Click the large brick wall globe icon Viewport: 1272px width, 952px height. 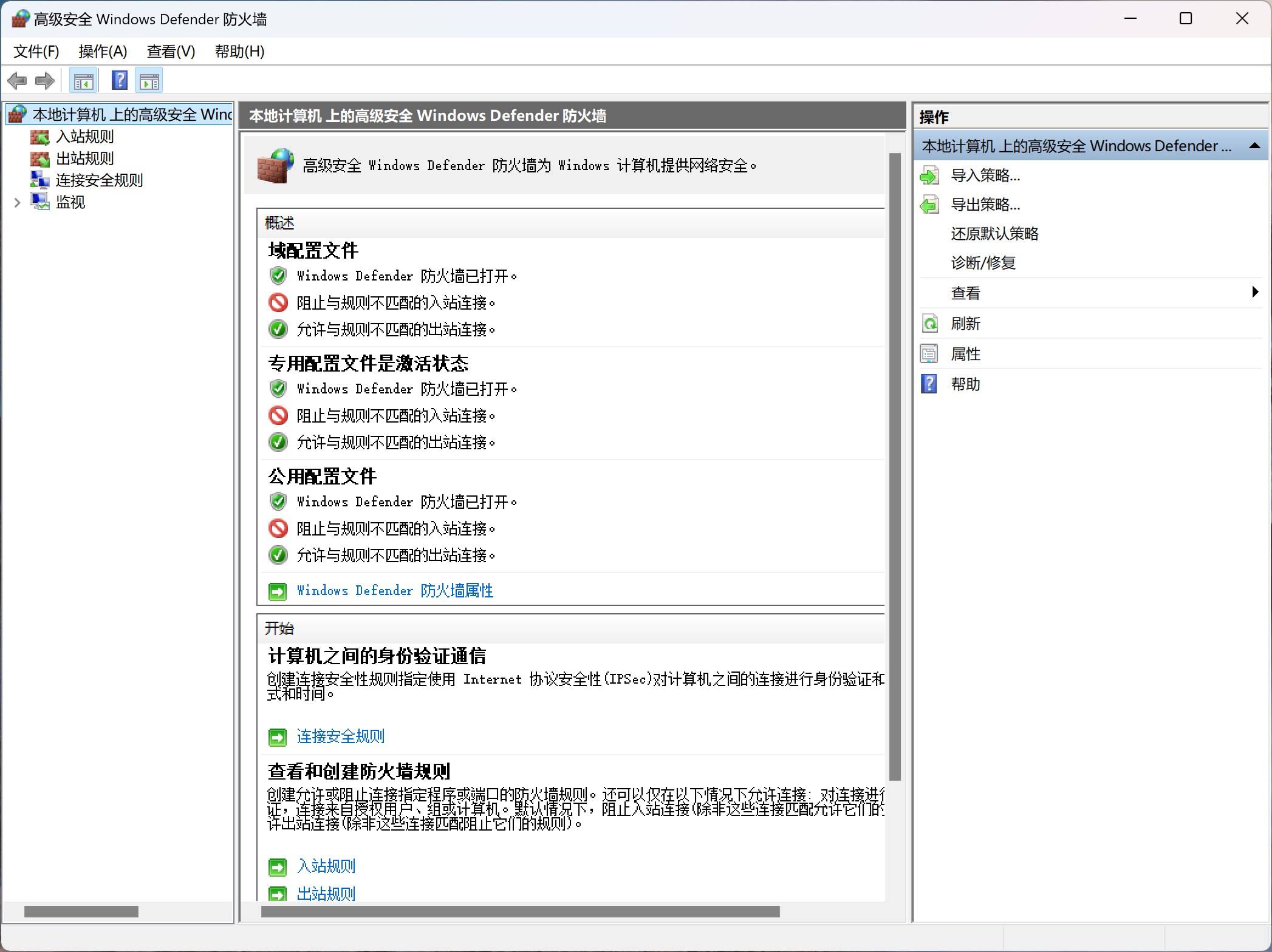(x=275, y=165)
